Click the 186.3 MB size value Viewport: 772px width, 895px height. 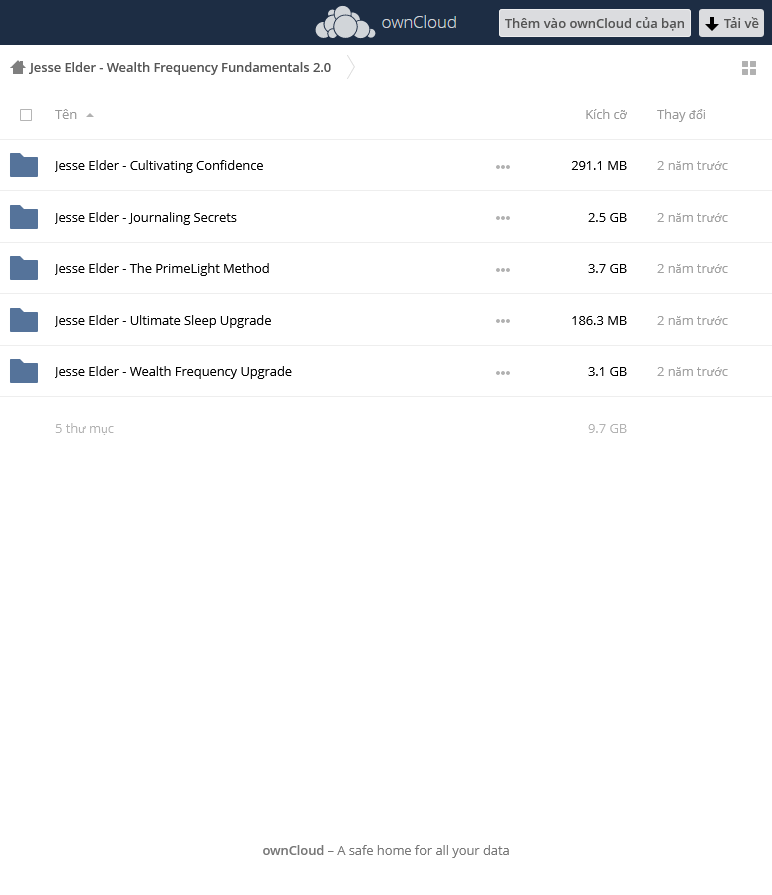pyautogui.click(x=599, y=320)
